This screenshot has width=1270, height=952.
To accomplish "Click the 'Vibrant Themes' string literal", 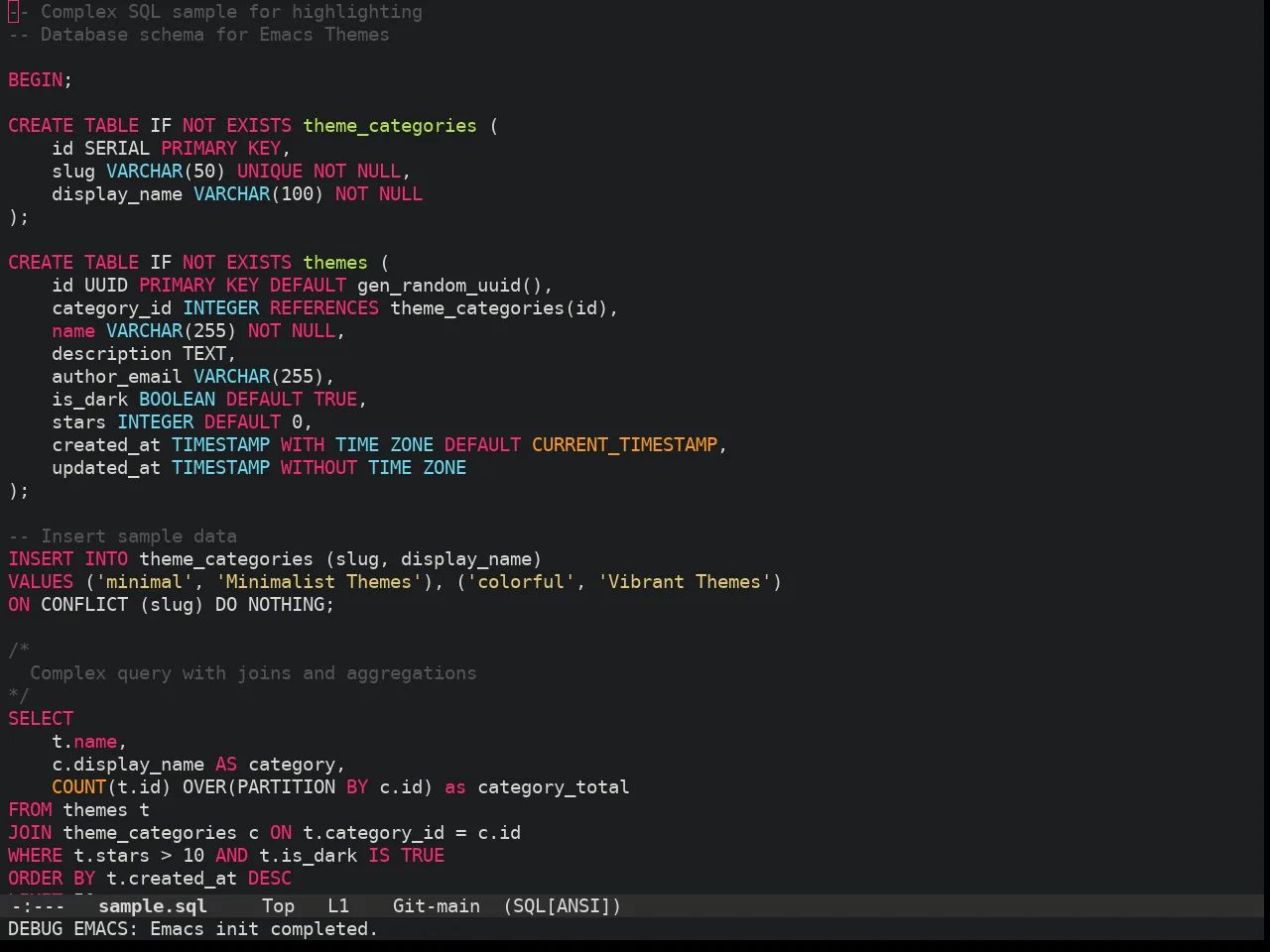I will click(685, 582).
